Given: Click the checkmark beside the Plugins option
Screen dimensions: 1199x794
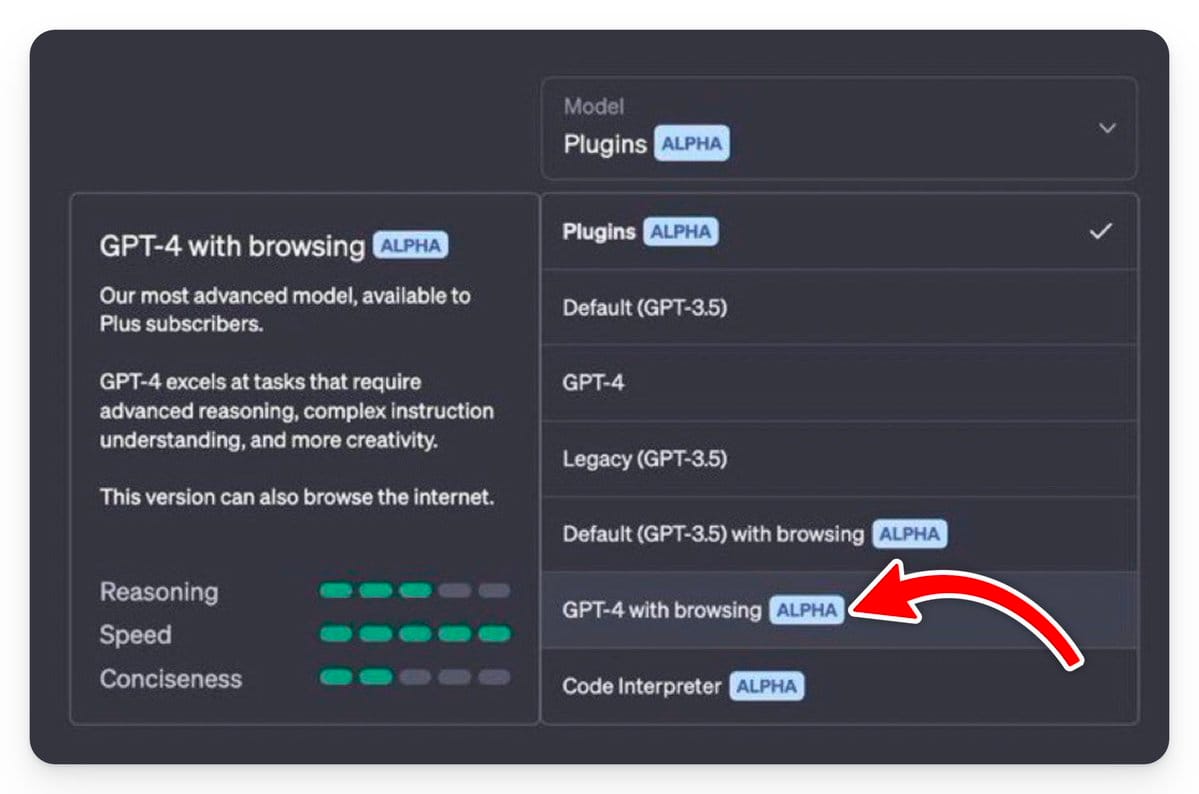Looking at the screenshot, I should pyautogui.click(x=1100, y=231).
